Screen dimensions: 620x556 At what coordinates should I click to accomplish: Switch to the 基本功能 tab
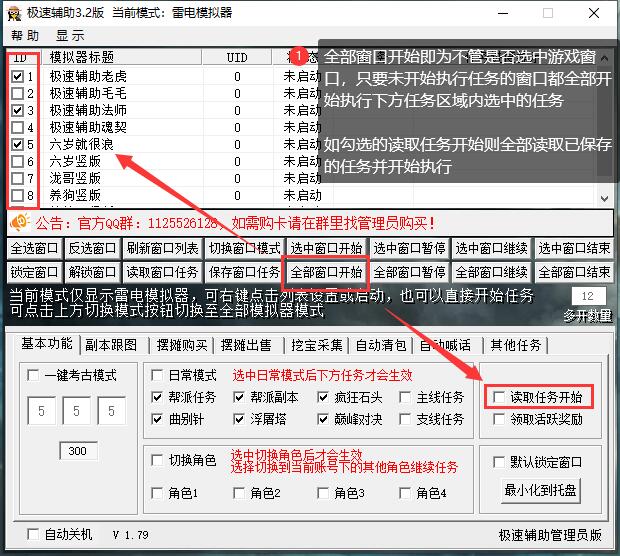click(47, 343)
